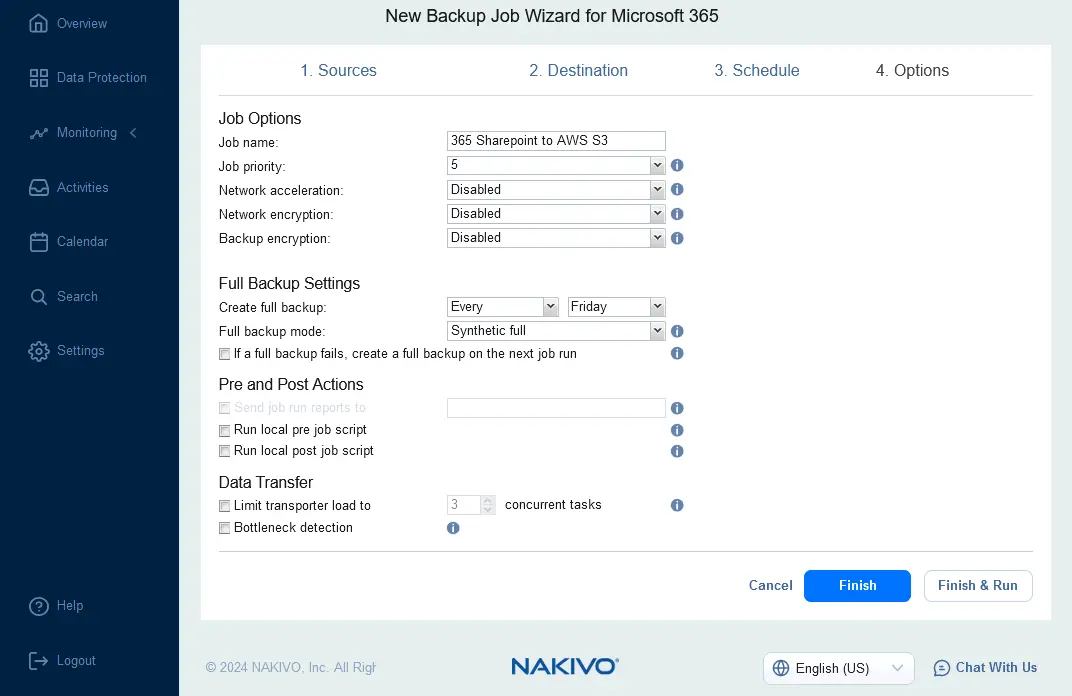Screen dimensions: 1072x696
Task: Go to step 2. Destination
Action: click(x=578, y=70)
